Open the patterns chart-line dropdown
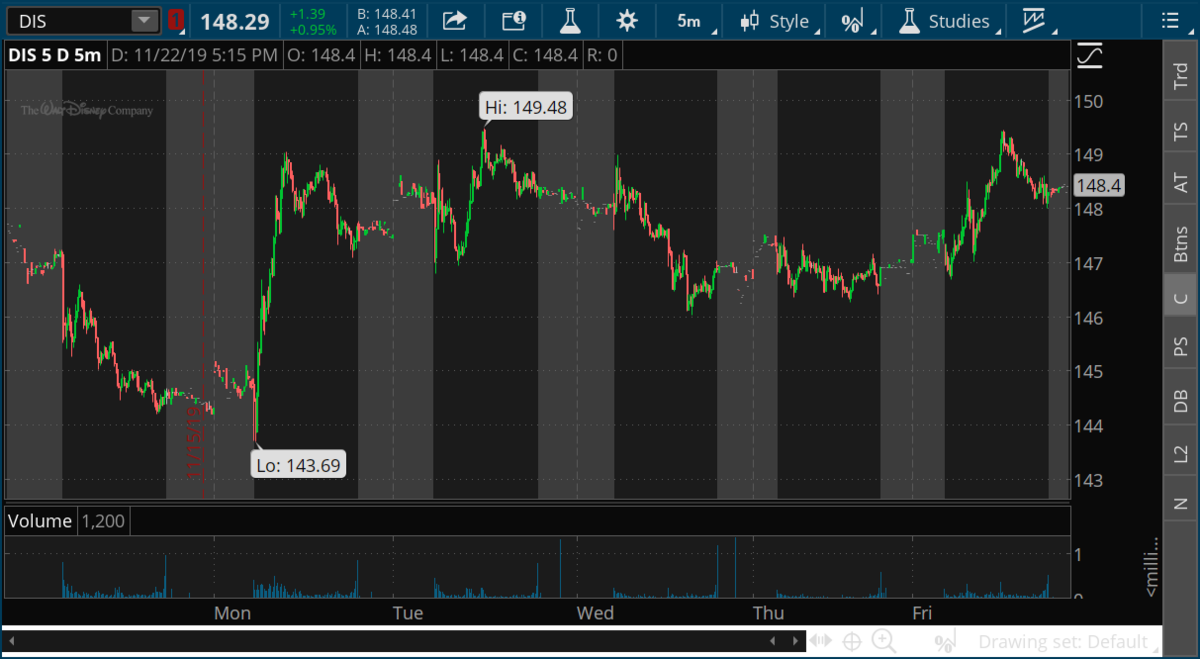 1036,21
